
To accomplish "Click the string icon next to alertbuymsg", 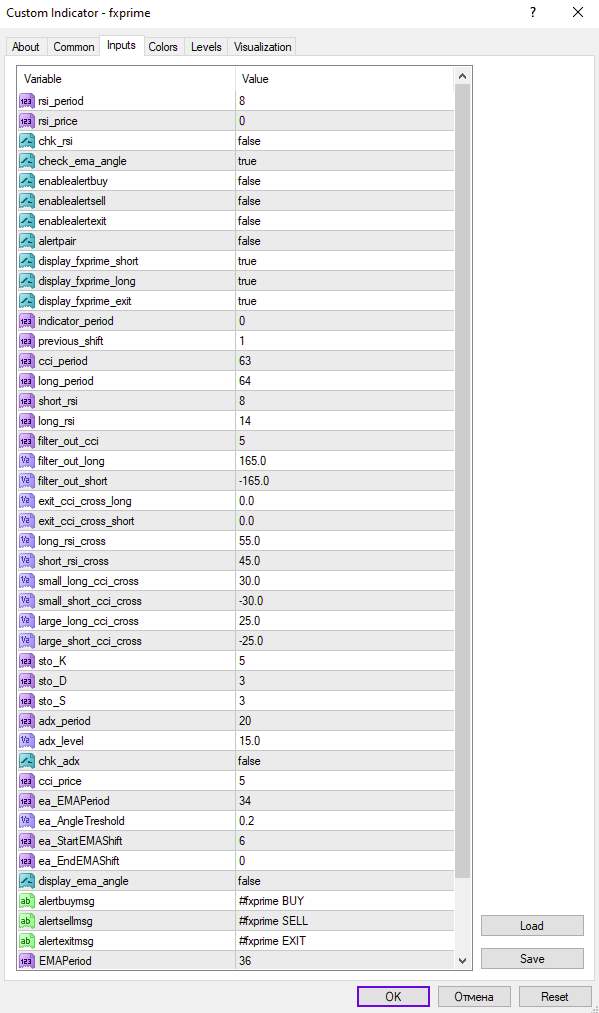I will point(26,901).
